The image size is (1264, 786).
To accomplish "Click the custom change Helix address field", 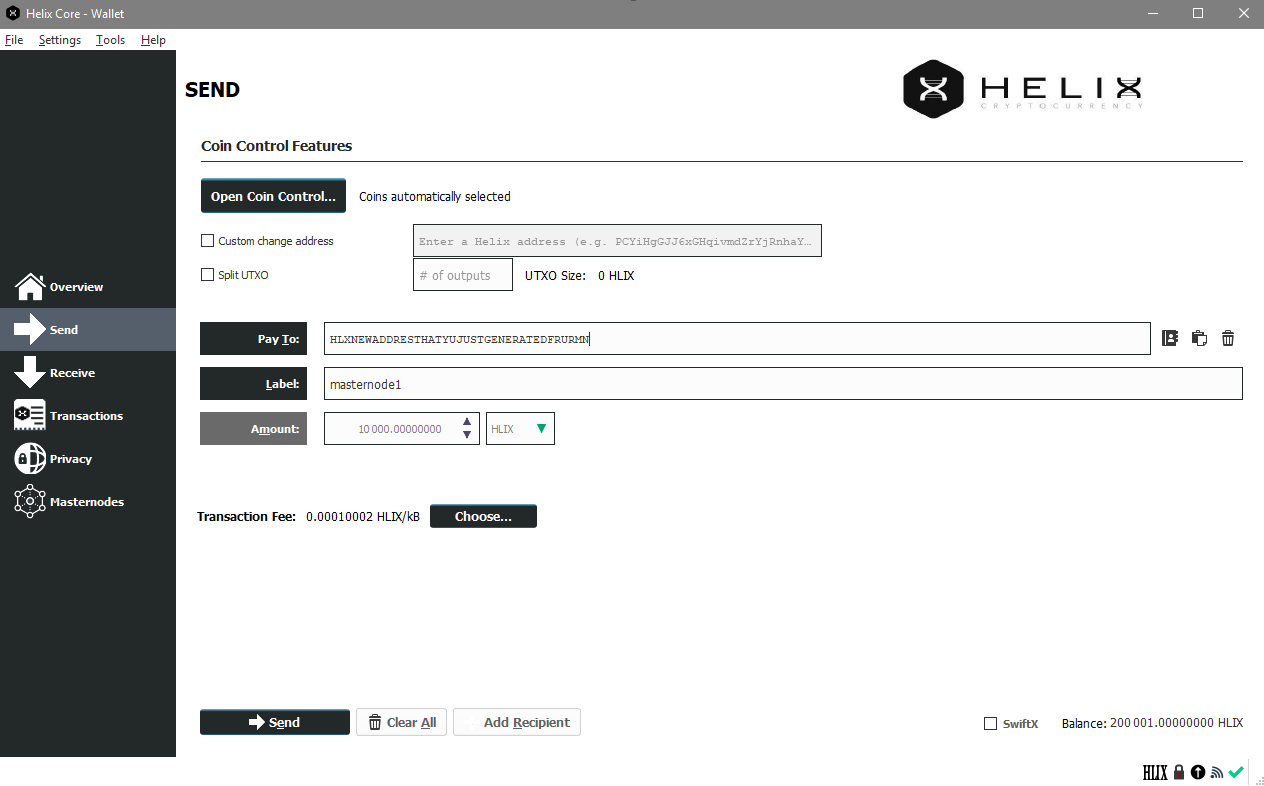I will click(x=617, y=241).
